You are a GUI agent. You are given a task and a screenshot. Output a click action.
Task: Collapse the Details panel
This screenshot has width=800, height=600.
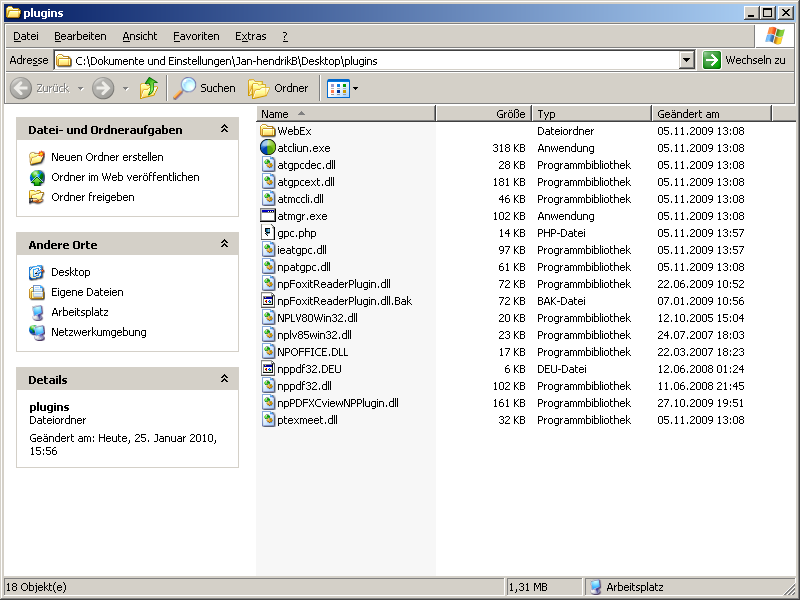tap(225, 380)
